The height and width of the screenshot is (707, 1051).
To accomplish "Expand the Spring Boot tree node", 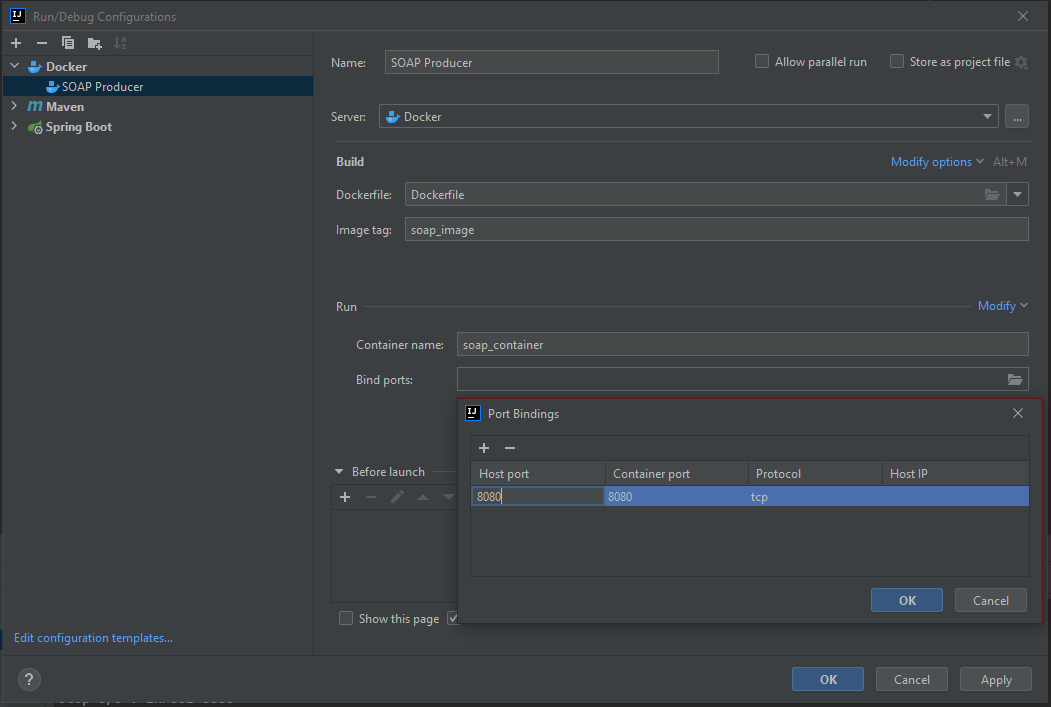I will [15, 126].
